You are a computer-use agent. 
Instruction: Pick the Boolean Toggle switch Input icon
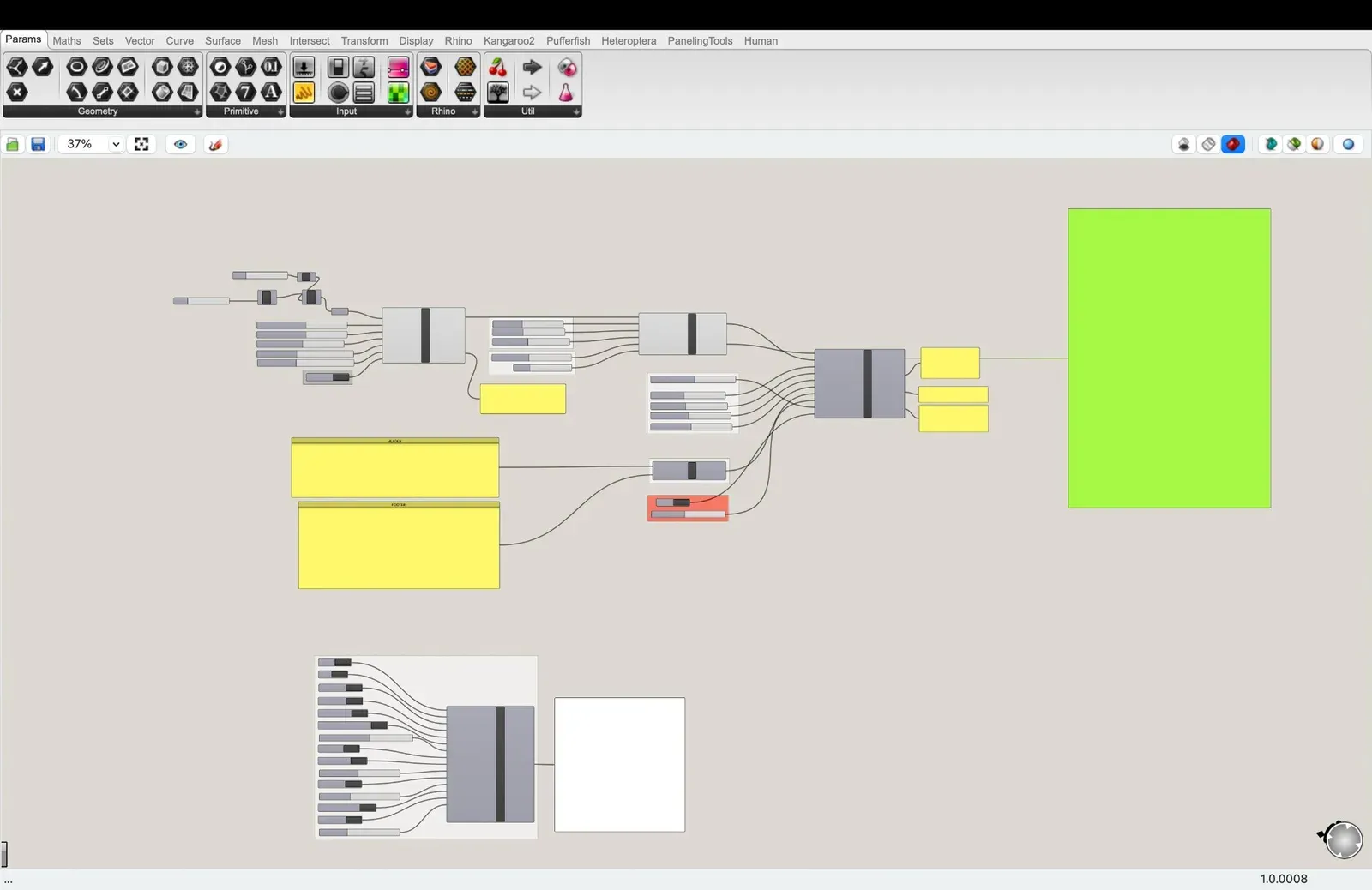[x=339, y=67]
